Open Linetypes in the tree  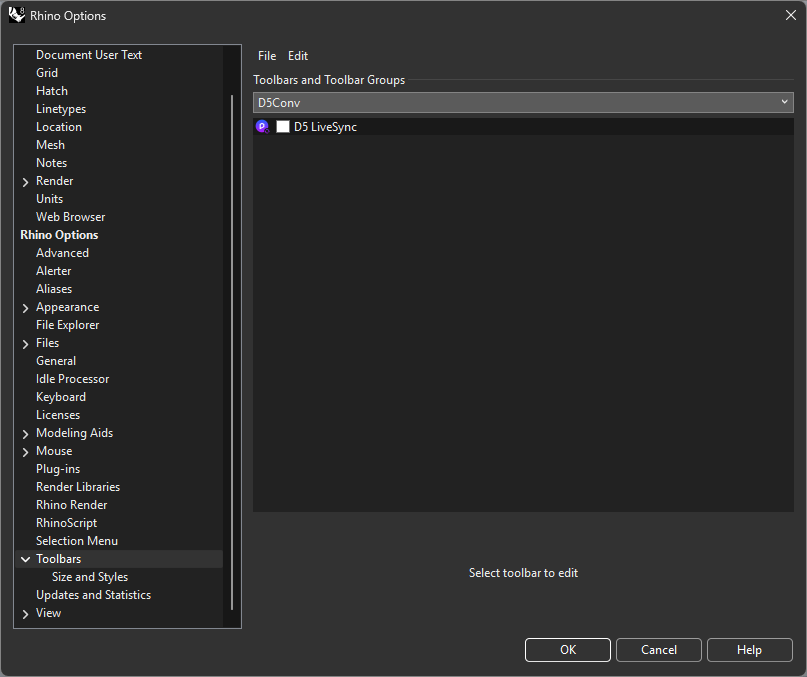click(61, 109)
